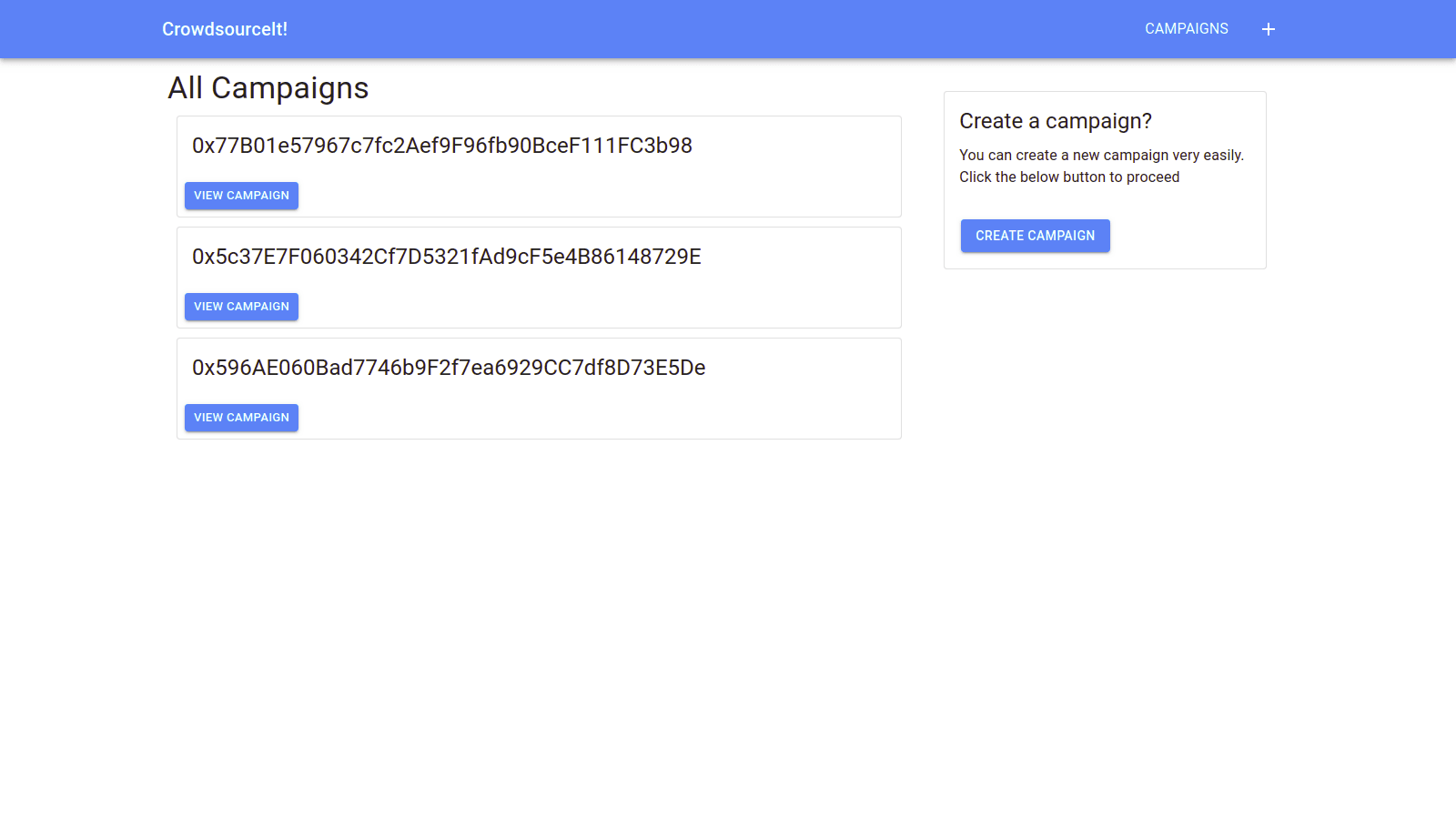This screenshot has width=1456, height=819.
Task: View the campaign starting with 0x5c37E7F0
Action: click(x=241, y=307)
